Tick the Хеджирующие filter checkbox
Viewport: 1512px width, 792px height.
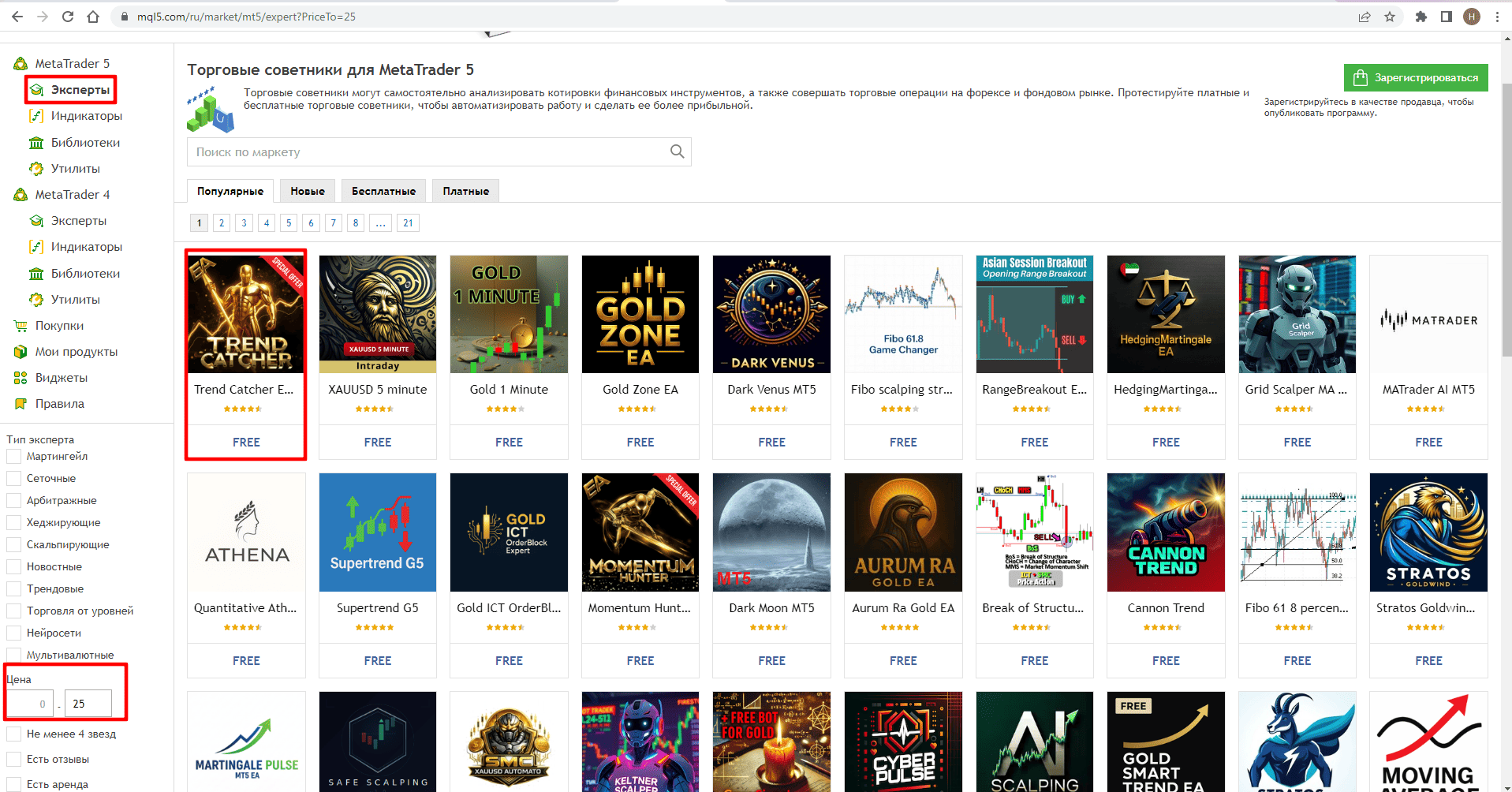(13, 523)
